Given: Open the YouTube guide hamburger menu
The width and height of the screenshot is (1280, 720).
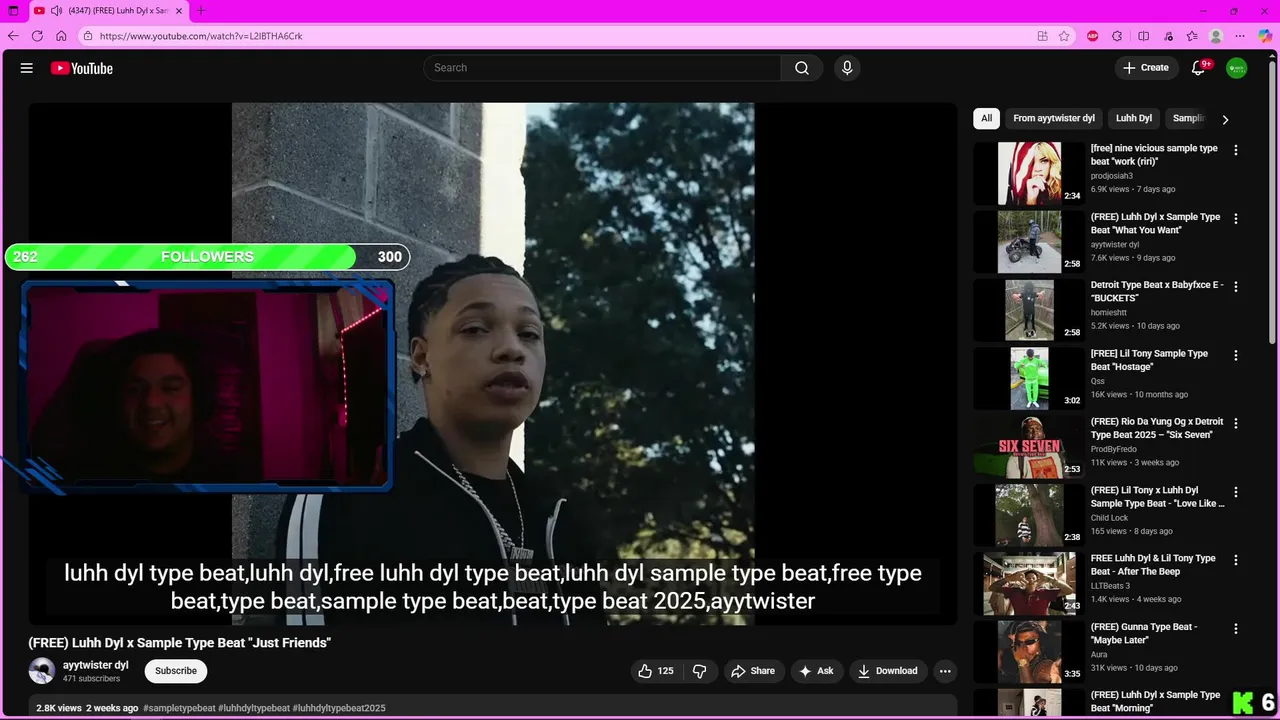Looking at the screenshot, I should [27, 68].
